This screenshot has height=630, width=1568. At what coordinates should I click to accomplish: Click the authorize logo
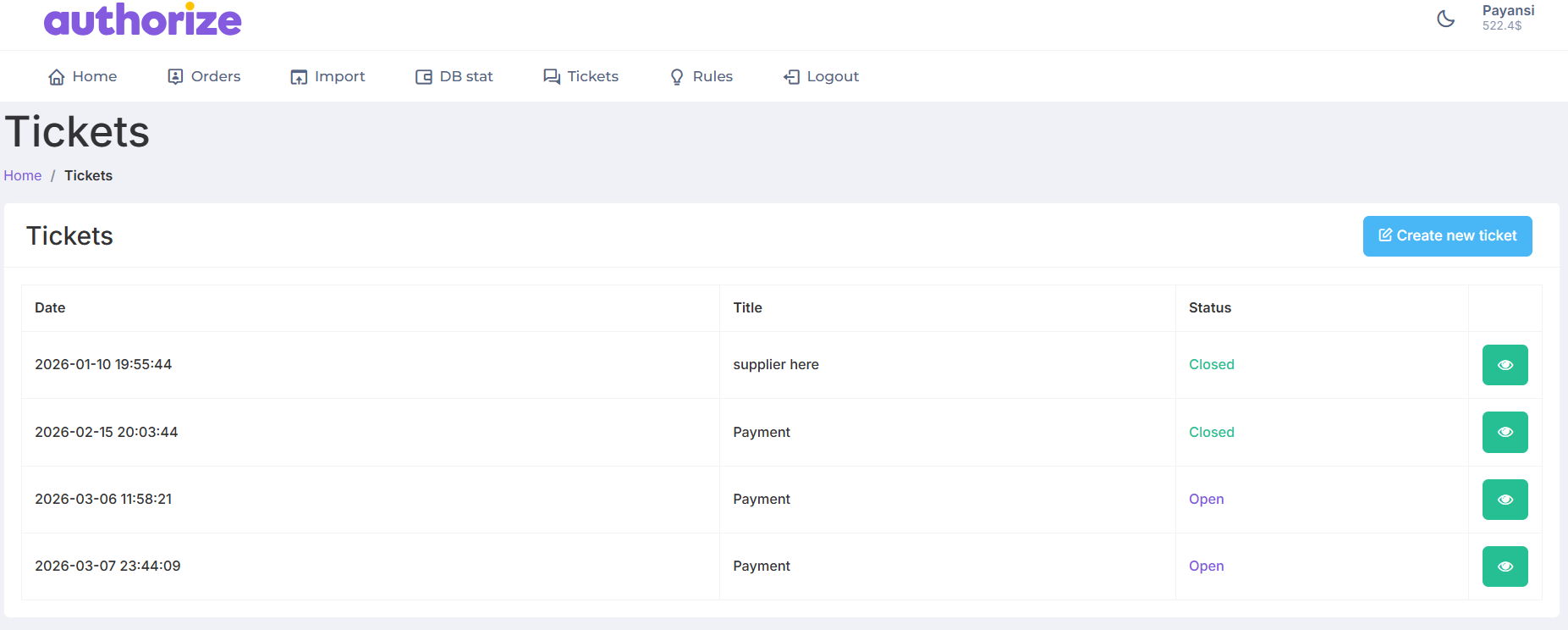click(x=143, y=19)
